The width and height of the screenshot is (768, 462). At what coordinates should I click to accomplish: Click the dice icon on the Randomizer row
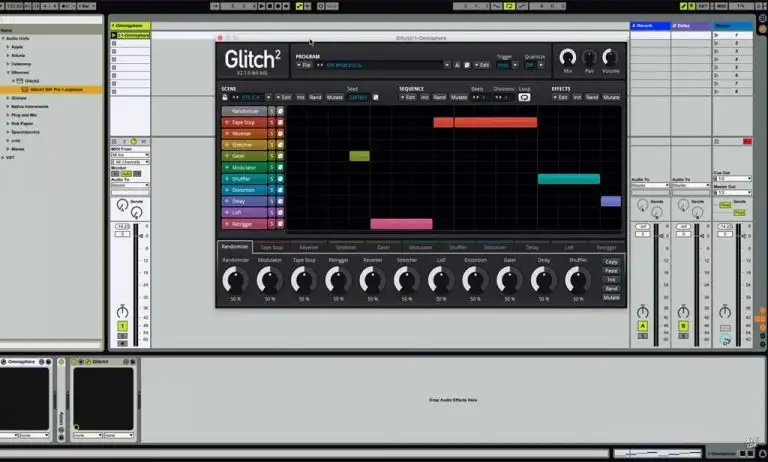[280, 111]
